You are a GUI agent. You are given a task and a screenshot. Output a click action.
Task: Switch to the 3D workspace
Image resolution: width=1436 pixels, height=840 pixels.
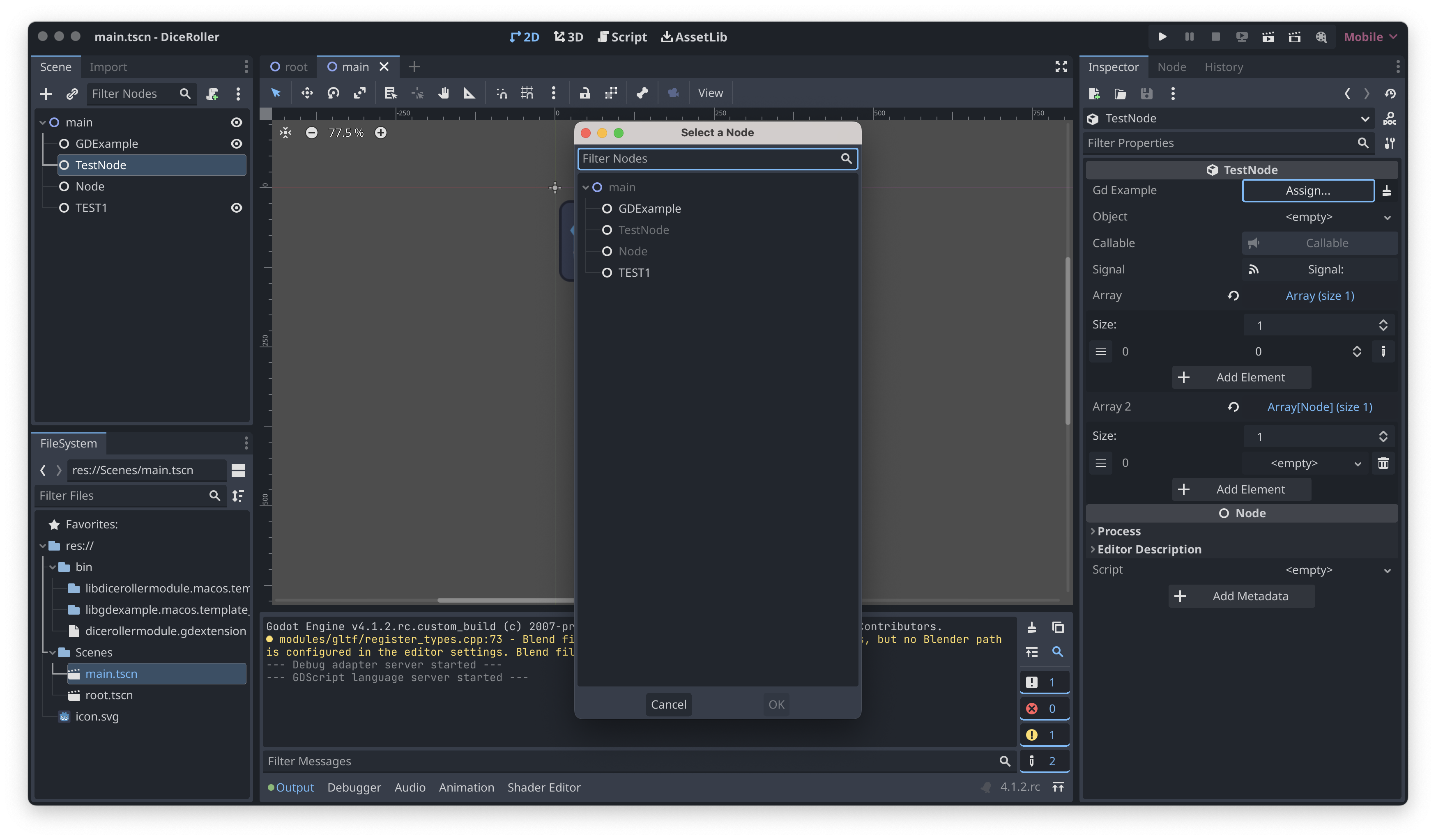(x=569, y=37)
